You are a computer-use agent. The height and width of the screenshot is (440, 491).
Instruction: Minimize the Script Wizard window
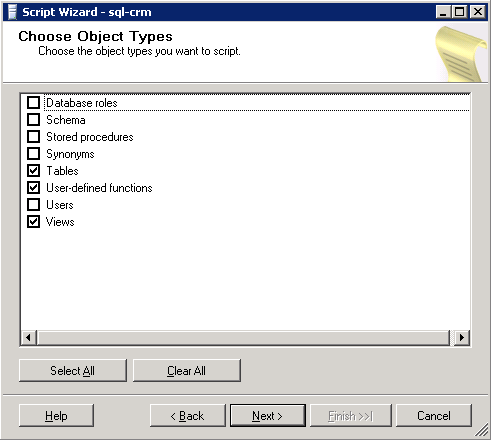click(443, 12)
